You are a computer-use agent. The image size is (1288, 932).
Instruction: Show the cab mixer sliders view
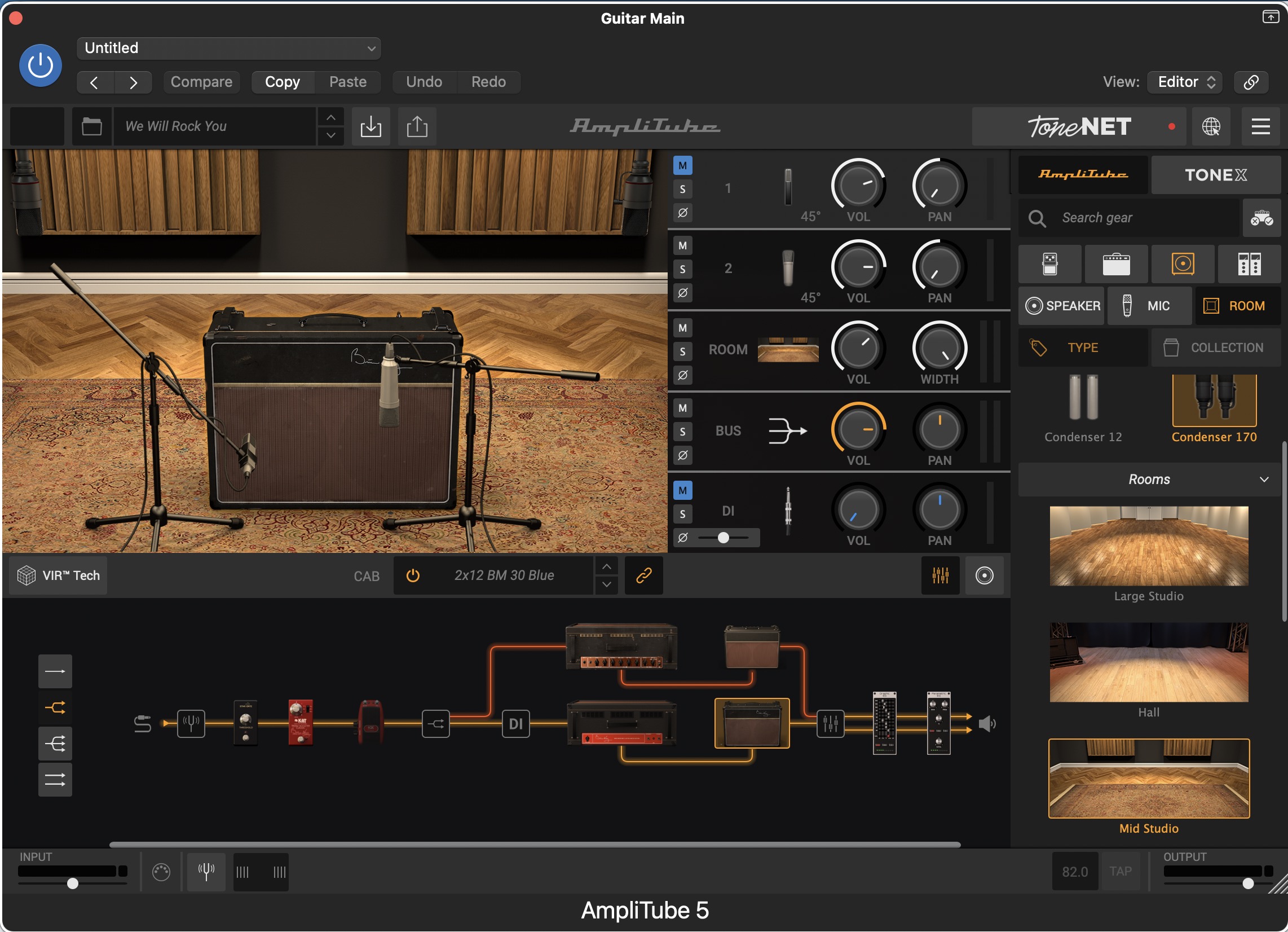point(940,575)
